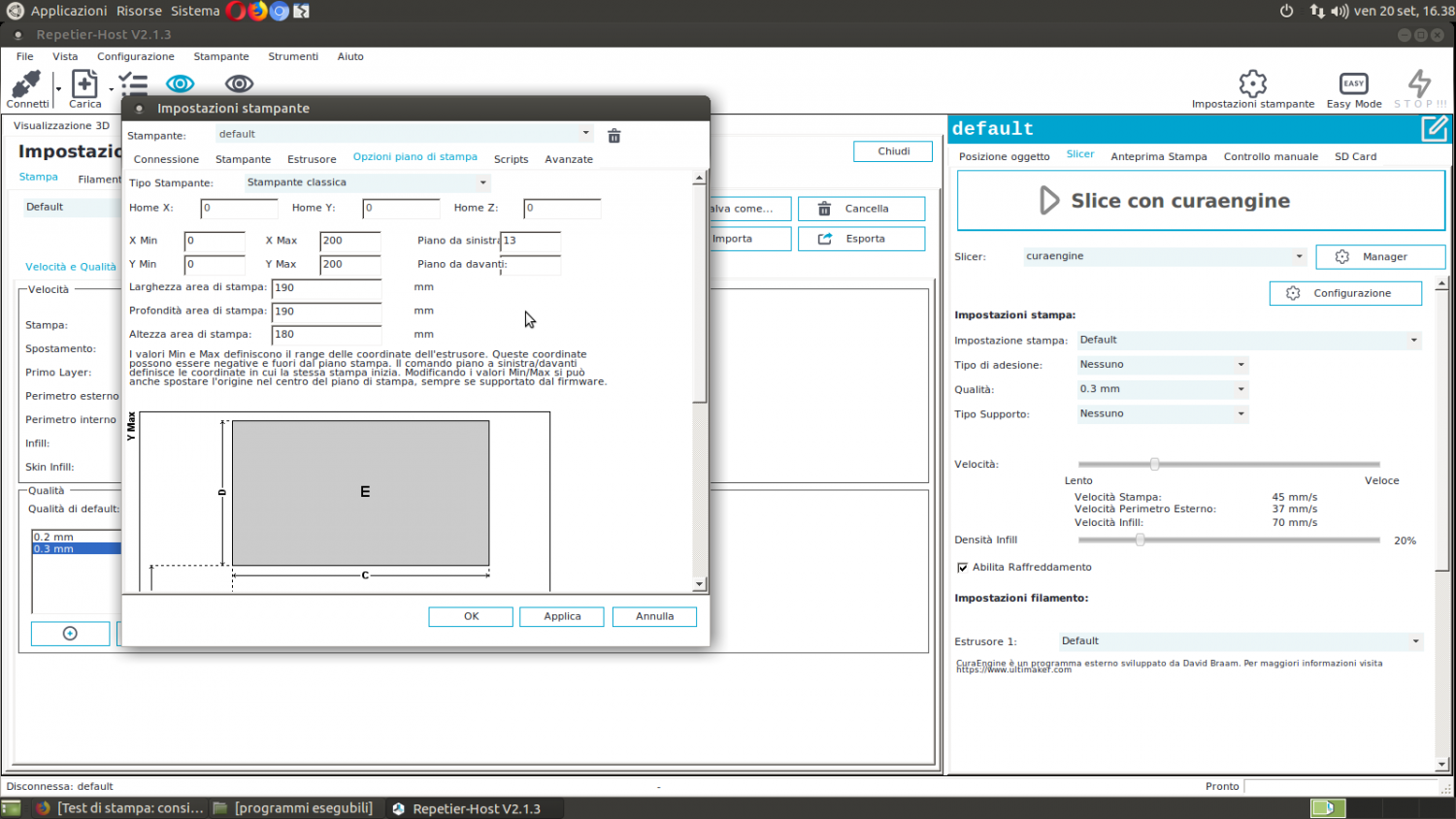Screen dimensions: 1456x819
Task: Open the File menu
Action: tap(25, 56)
